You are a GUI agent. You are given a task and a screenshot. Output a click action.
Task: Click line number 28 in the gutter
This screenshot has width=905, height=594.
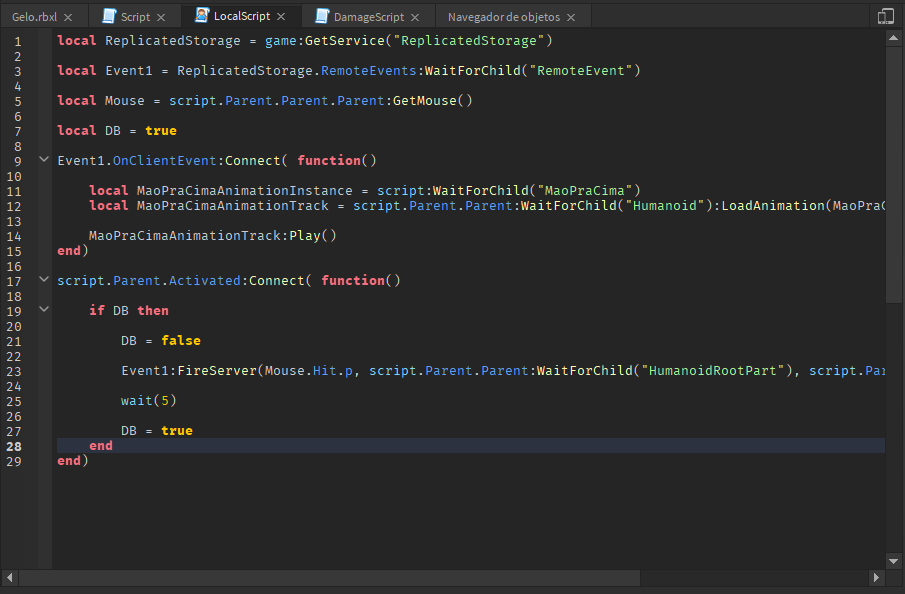click(x=14, y=447)
